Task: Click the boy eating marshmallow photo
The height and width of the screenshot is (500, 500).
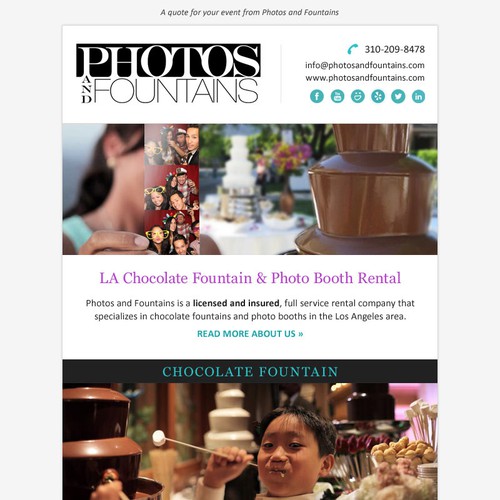Action: click(250, 441)
